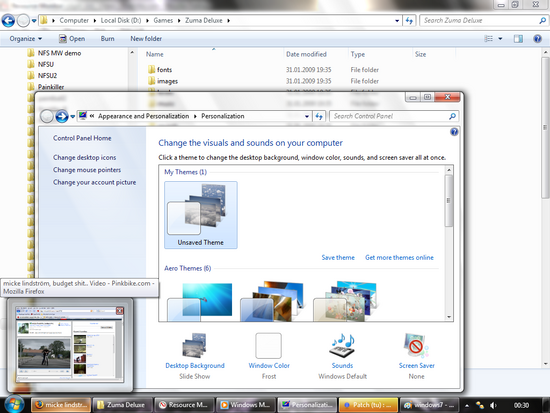Open the Organize menu
Viewport: 550px width, 413px height.
[x=26, y=39]
